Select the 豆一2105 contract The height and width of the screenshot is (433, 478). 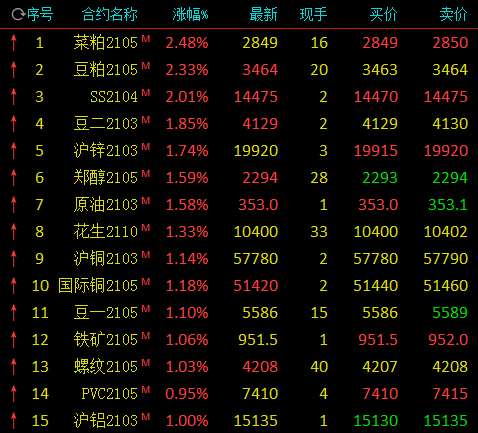point(106,313)
